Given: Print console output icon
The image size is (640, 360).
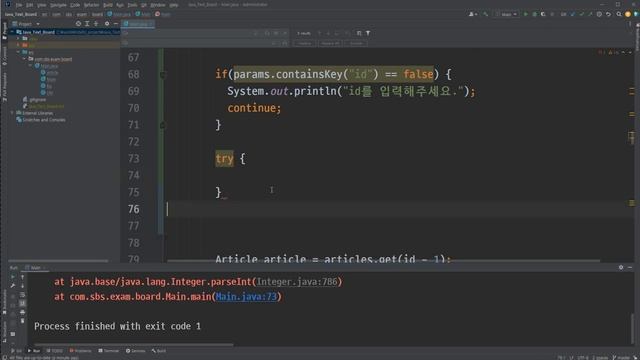Looking at the screenshot, I should [22, 312].
